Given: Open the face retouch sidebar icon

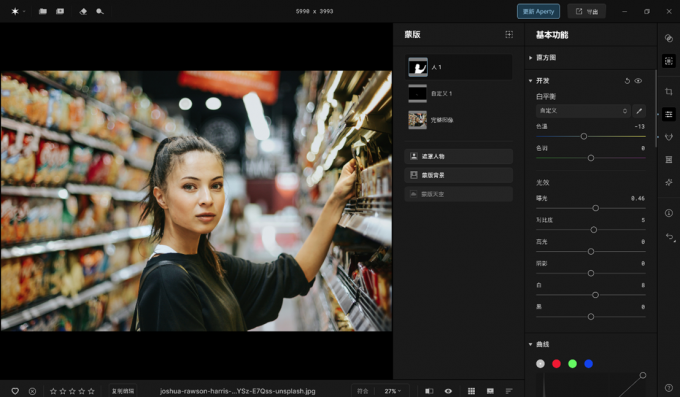Looking at the screenshot, I should pos(668,137).
